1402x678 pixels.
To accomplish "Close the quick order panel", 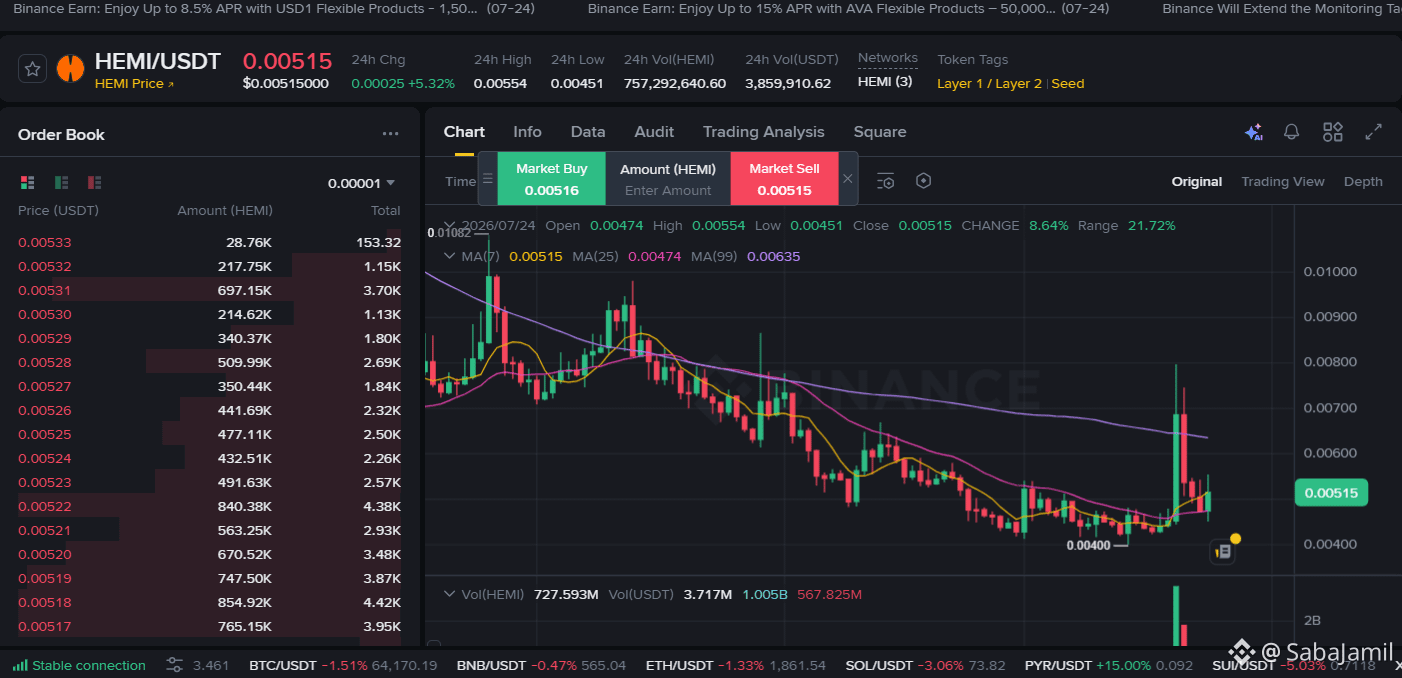I will [848, 179].
